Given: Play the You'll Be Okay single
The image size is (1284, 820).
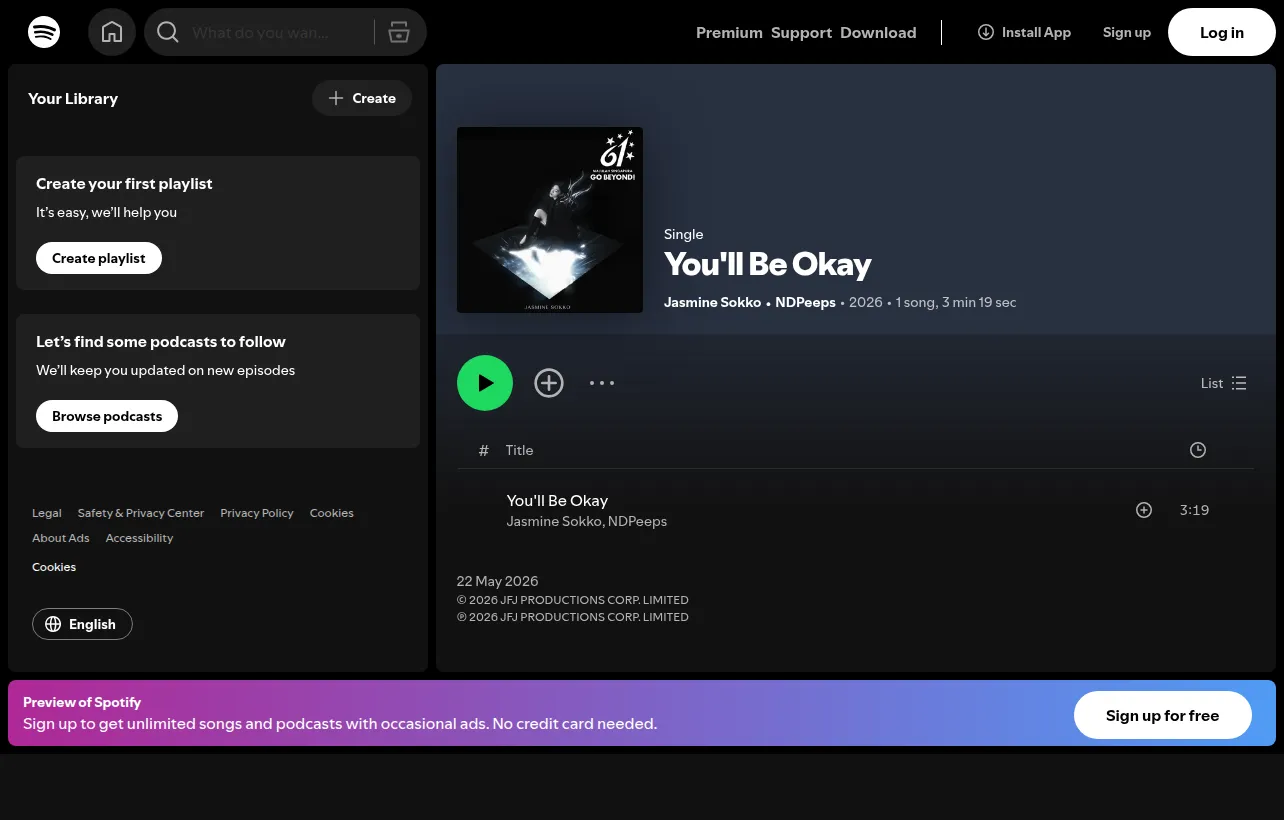Looking at the screenshot, I should 485,383.
